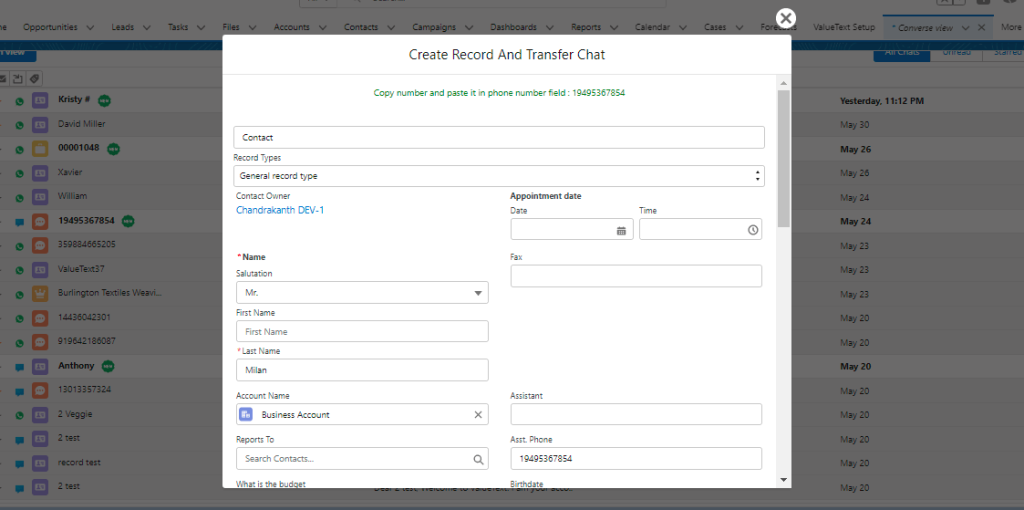Click into the First Name field
Image resolution: width=1024 pixels, height=510 pixels.
point(362,332)
